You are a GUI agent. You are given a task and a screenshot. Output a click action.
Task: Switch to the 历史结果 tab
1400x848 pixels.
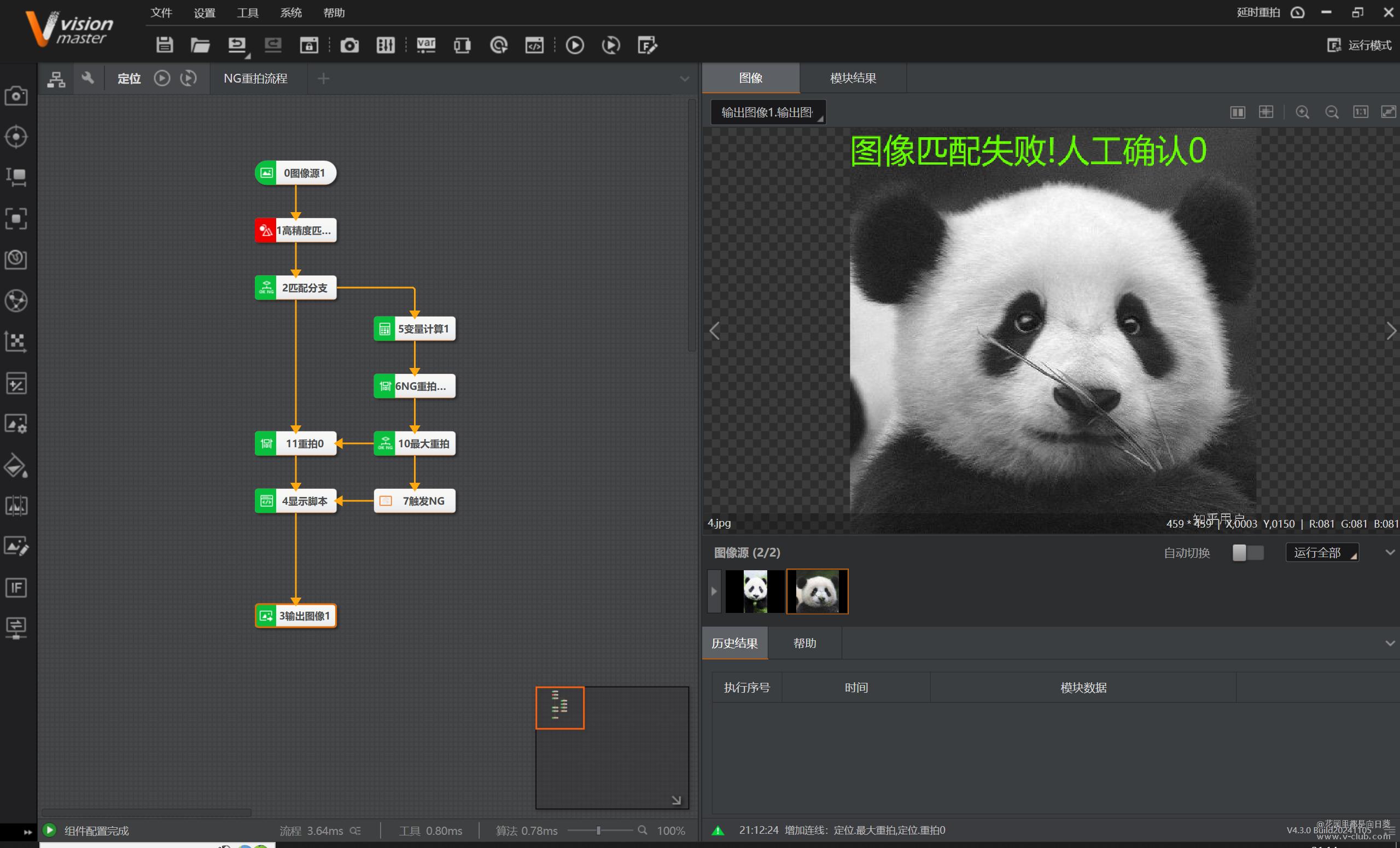(x=734, y=643)
